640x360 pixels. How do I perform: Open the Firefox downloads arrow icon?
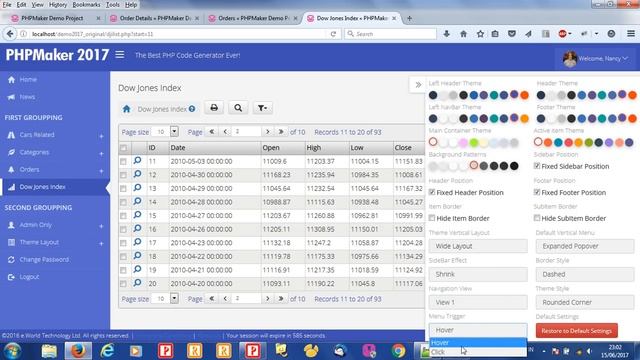point(447,34)
